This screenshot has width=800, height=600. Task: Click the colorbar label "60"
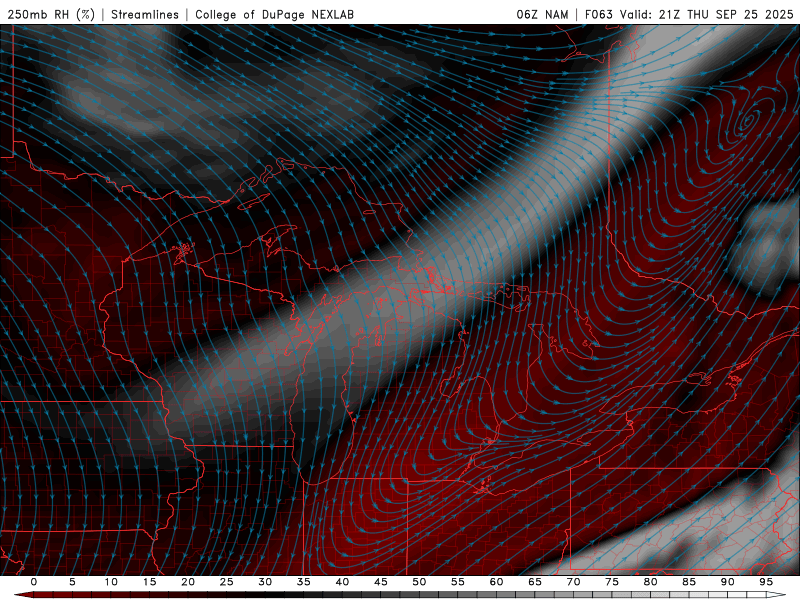click(496, 582)
